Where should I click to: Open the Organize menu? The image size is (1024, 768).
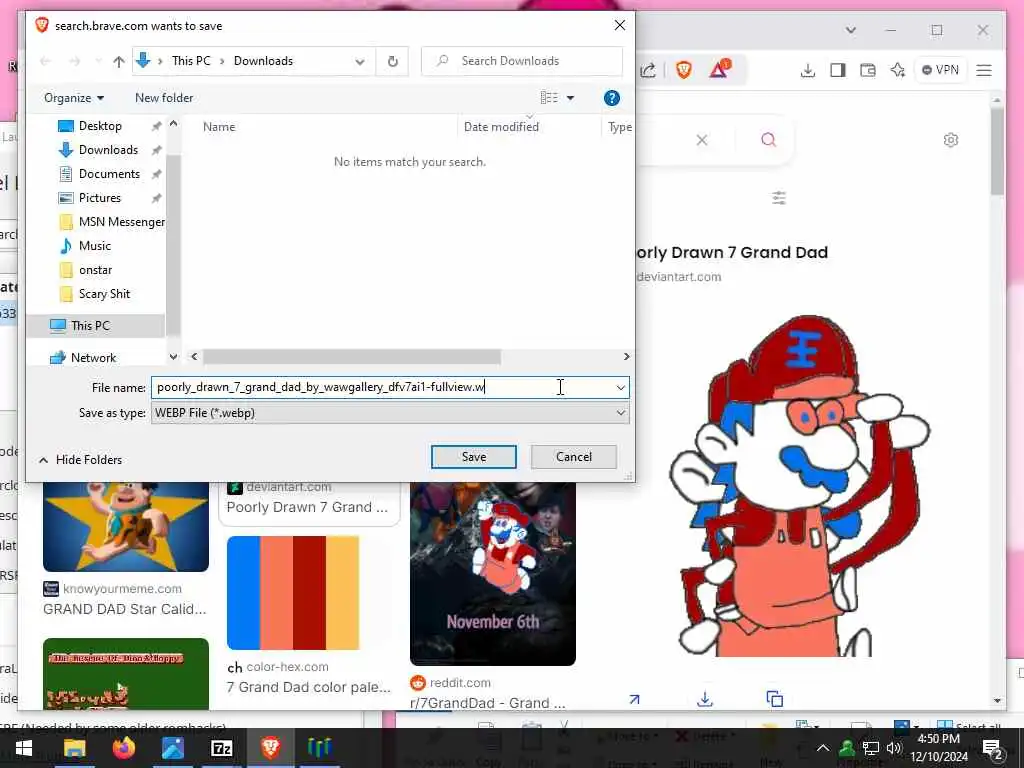pos(74,98)
